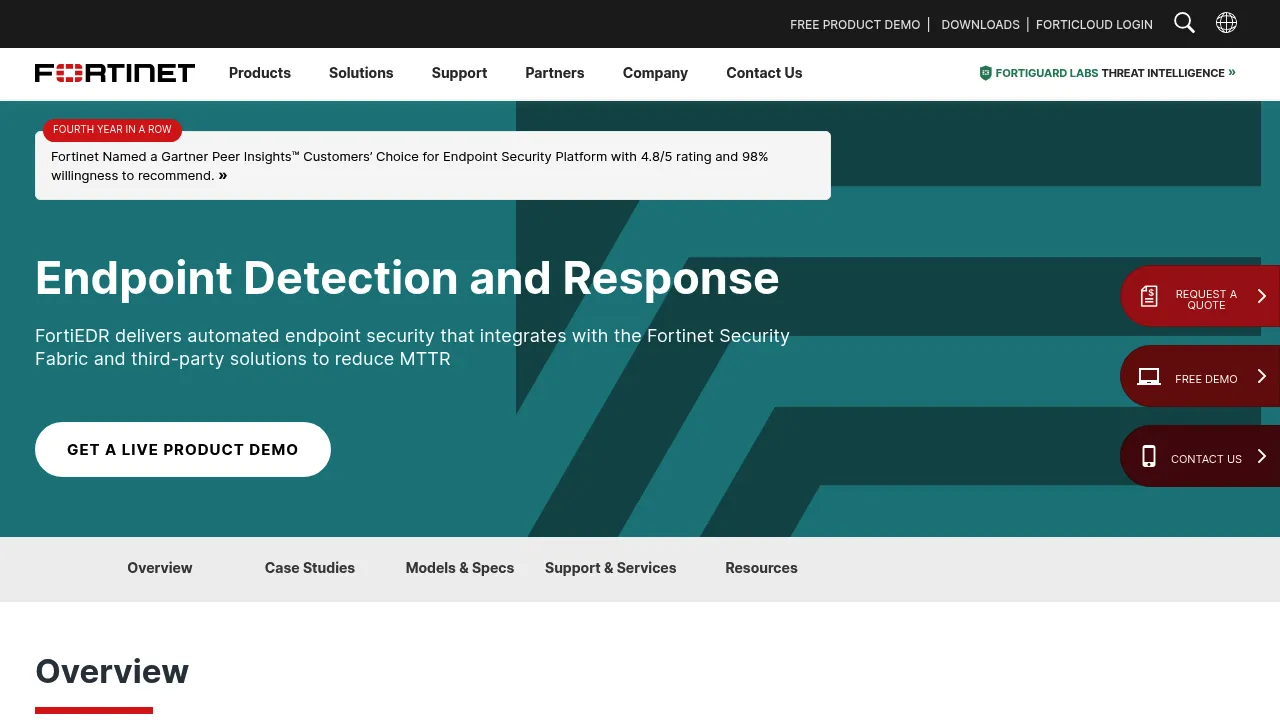
Task: Open FortiGuard Labs Threat Intelligence link
Action: (1107, 73)
